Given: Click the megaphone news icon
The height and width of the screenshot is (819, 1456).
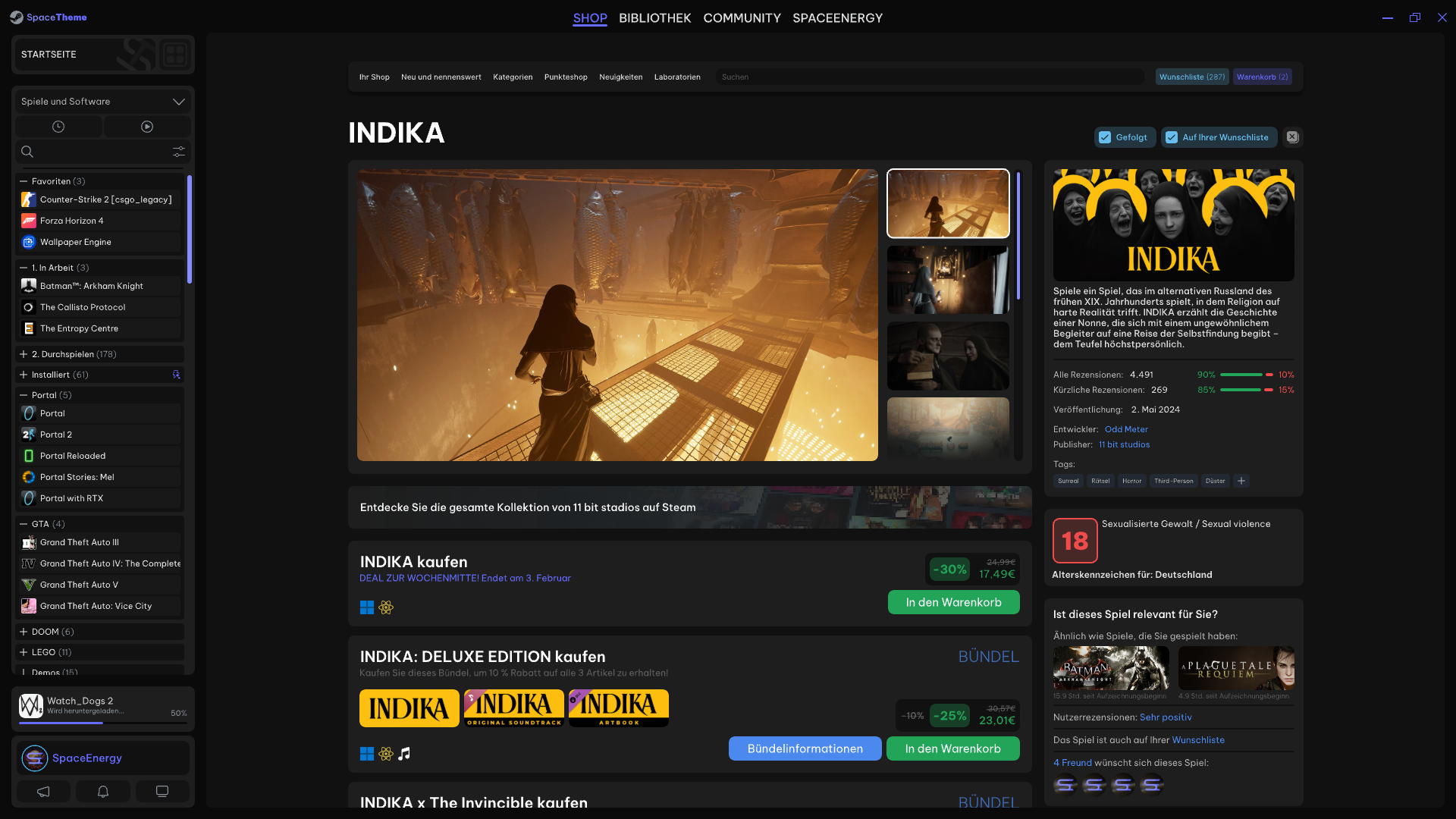Looking at the screenshot, I should click(x=43, y=792).
